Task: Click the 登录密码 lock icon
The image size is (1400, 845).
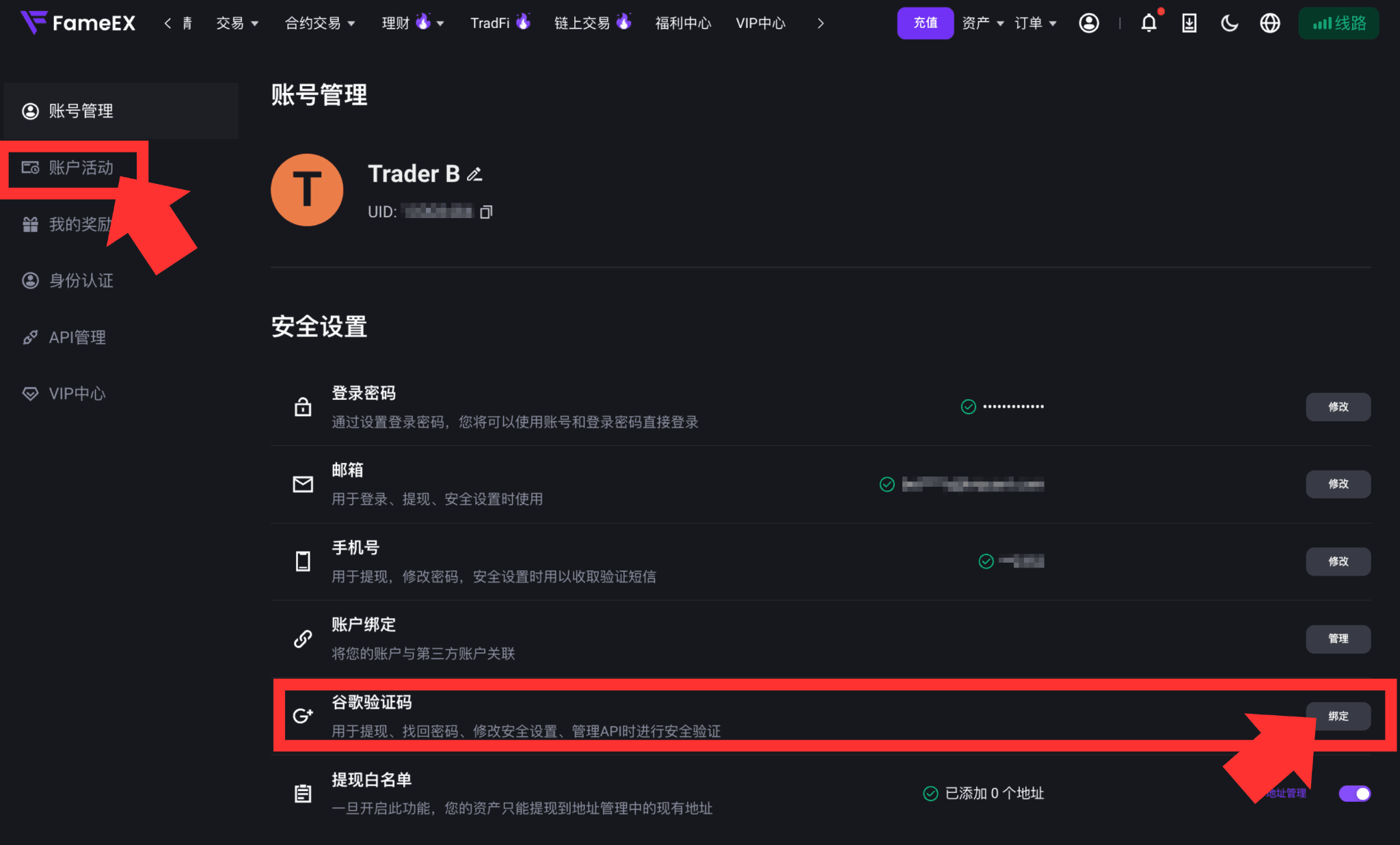Action: pyautogui.click(x=303, y=407)
